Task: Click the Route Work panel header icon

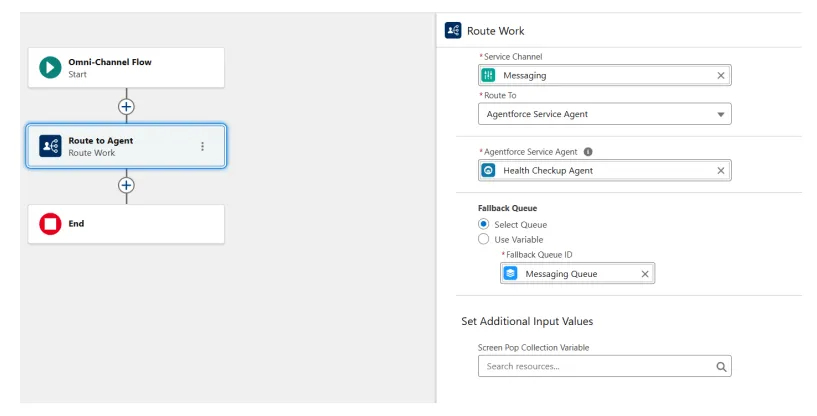Action: click(453, 31)
